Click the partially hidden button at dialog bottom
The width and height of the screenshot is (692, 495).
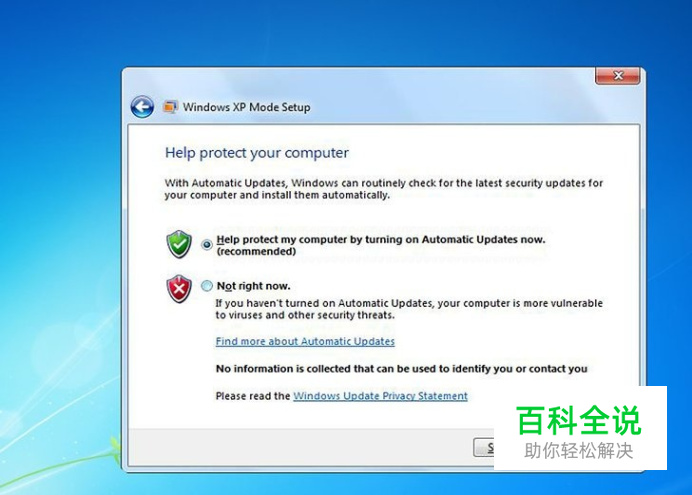tap(484, 448)
